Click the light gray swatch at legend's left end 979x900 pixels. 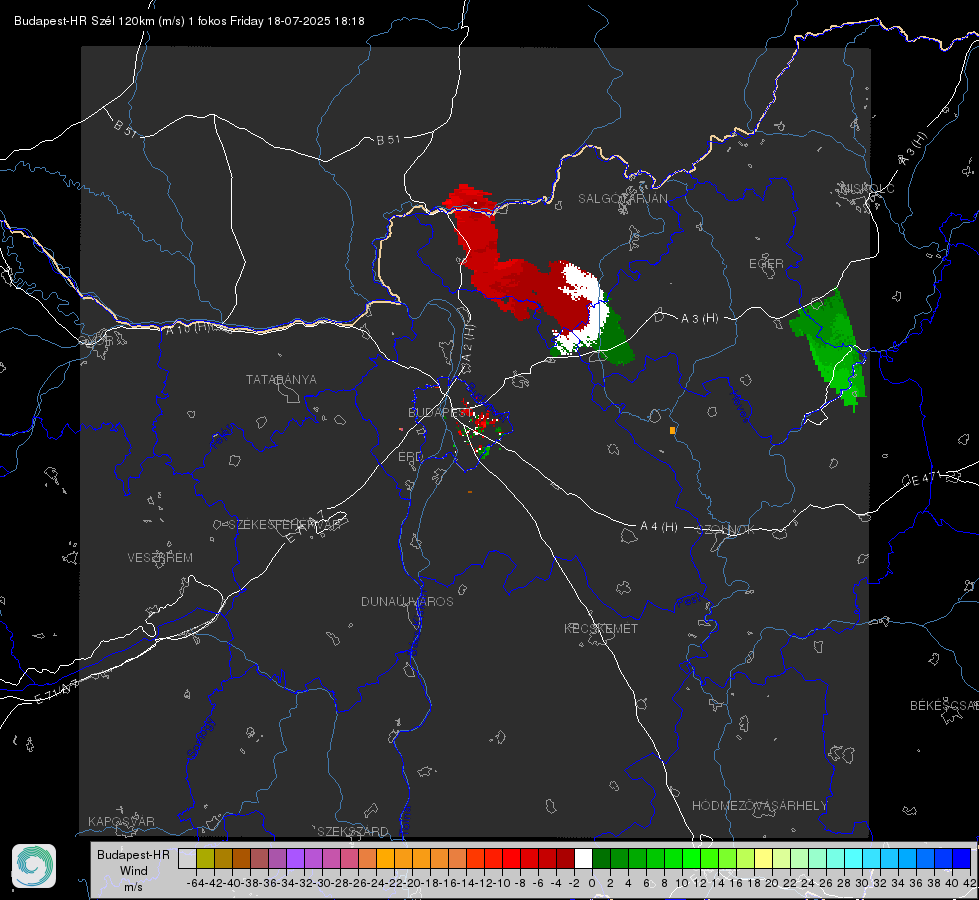[x=187, y=859]
